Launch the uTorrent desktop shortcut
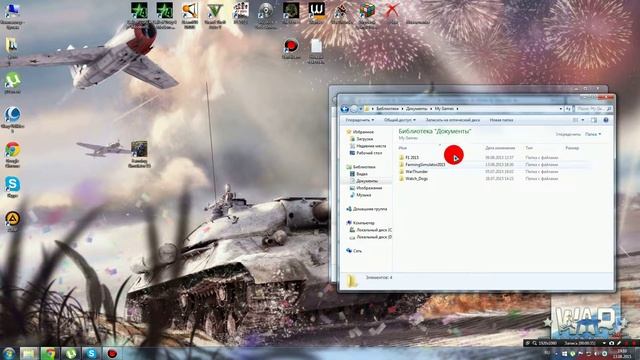Viewport: 640px width, 360px height. click(13, 83)
